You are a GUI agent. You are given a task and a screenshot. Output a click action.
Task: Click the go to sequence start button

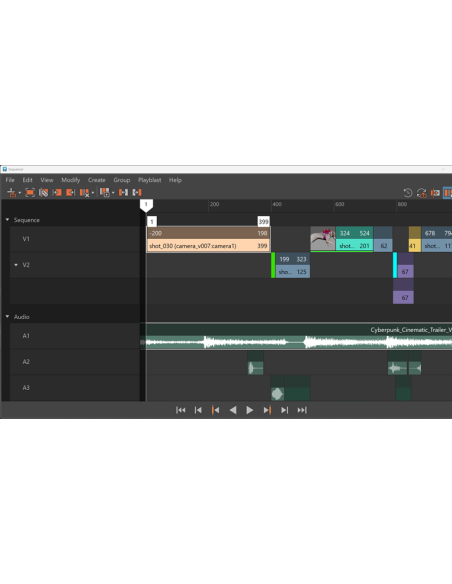click(181, 410)
